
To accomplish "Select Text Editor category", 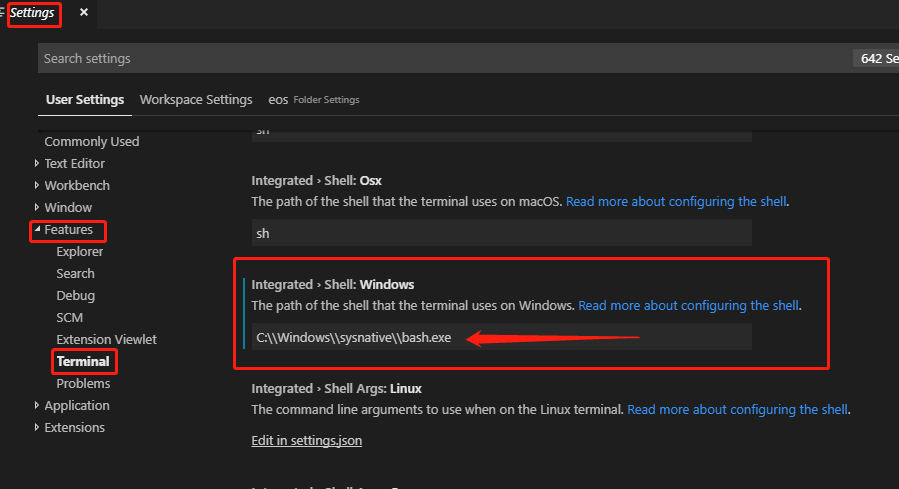I will (75, 163).
